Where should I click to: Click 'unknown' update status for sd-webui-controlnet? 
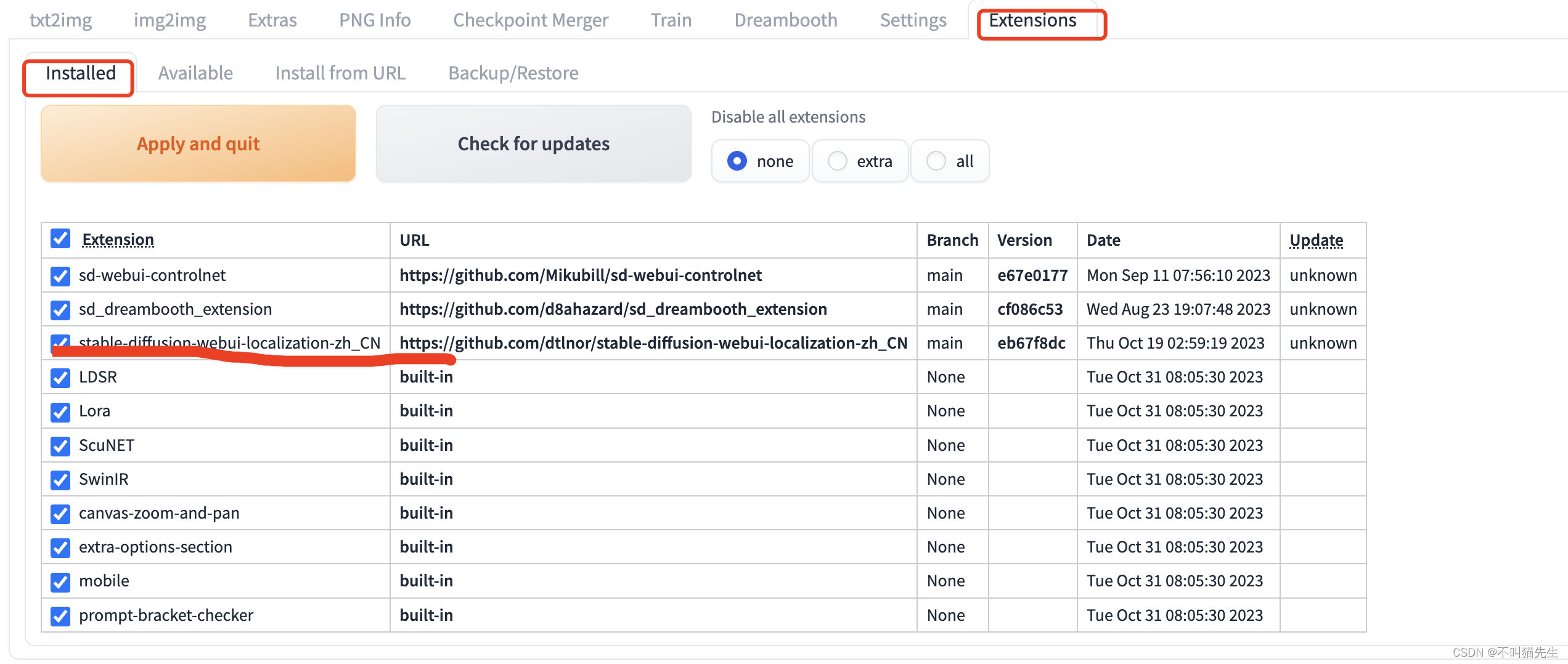click(x=1323, y=275)
